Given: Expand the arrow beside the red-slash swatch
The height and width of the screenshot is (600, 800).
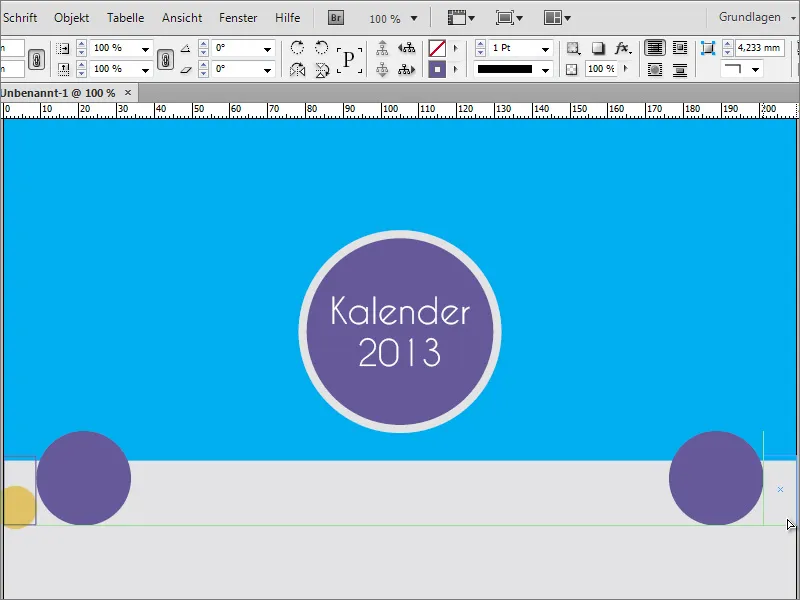Looking at the screenshot, I should (456, 48).
